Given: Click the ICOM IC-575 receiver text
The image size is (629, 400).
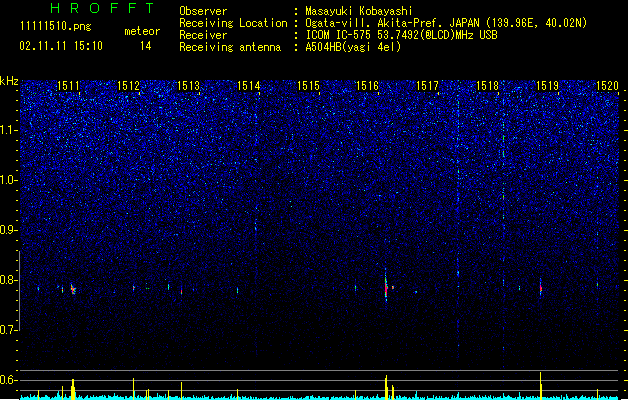Looking at the screenshot, I should coord(401,35).
